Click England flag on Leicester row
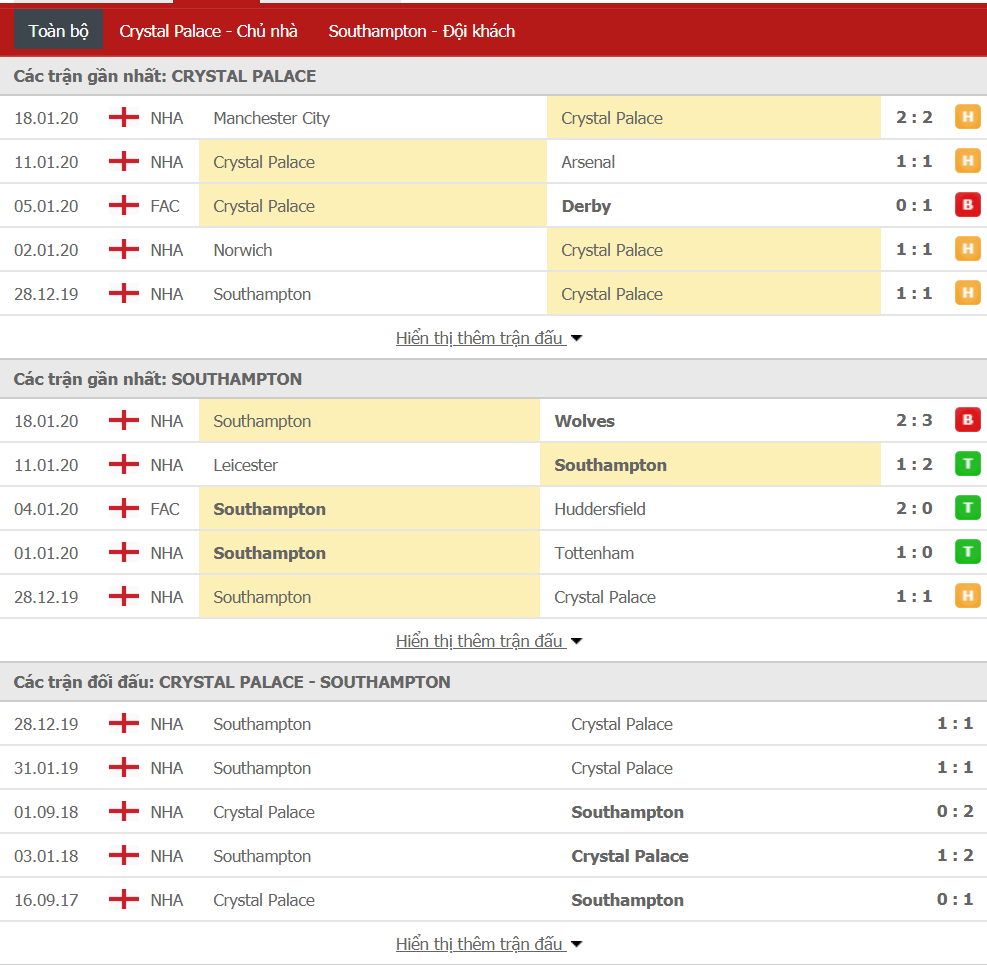The width and height of the screenshot is (987, 965). (x=123, y=464)
